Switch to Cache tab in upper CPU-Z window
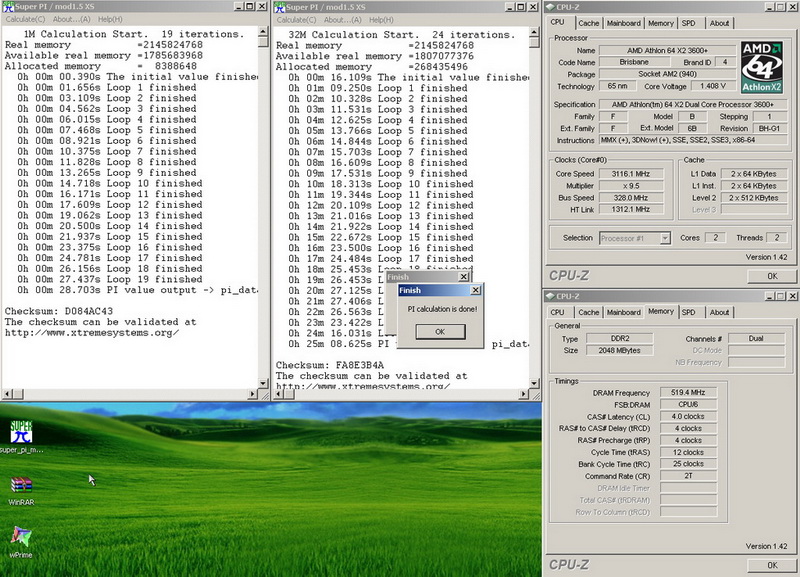This screenshot has height=577, width=800. [x=588, y=23]
